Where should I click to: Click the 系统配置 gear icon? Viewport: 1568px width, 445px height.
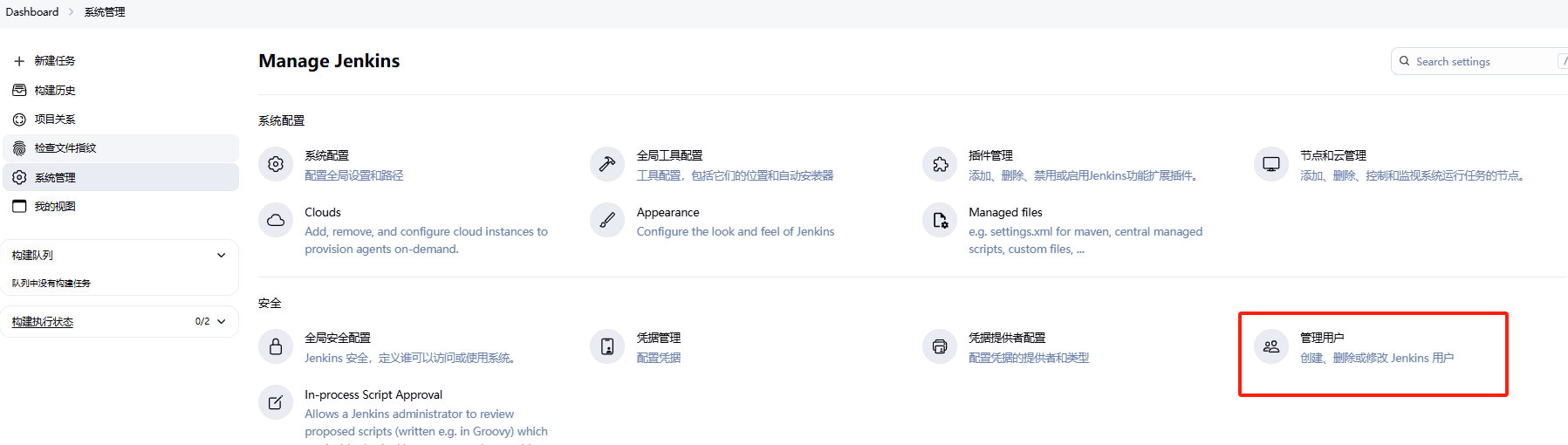tap(276, 164)
